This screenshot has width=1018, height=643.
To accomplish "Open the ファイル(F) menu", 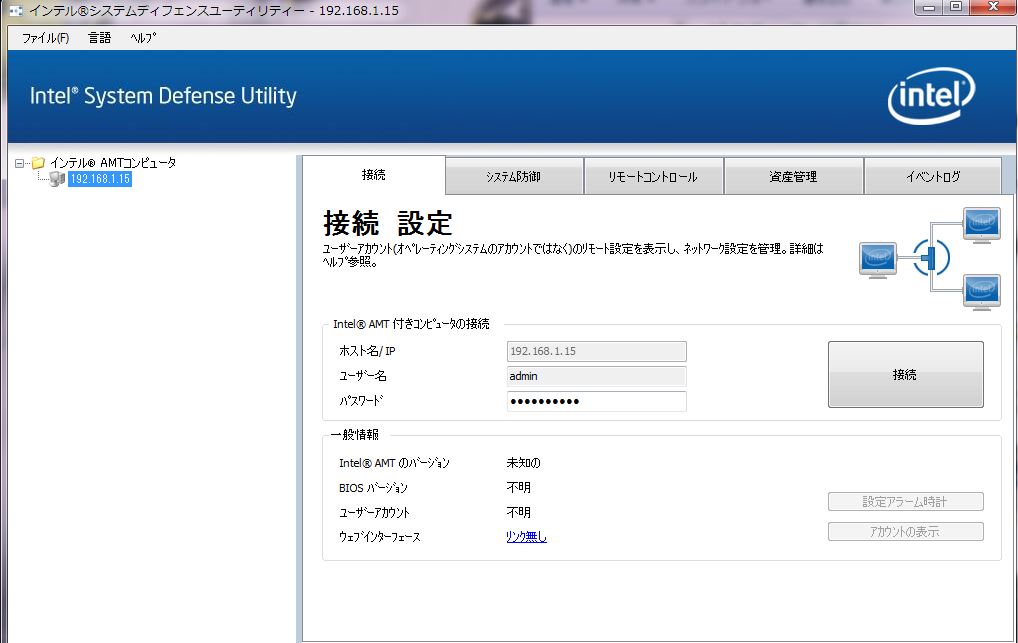I will coord(45,38).
